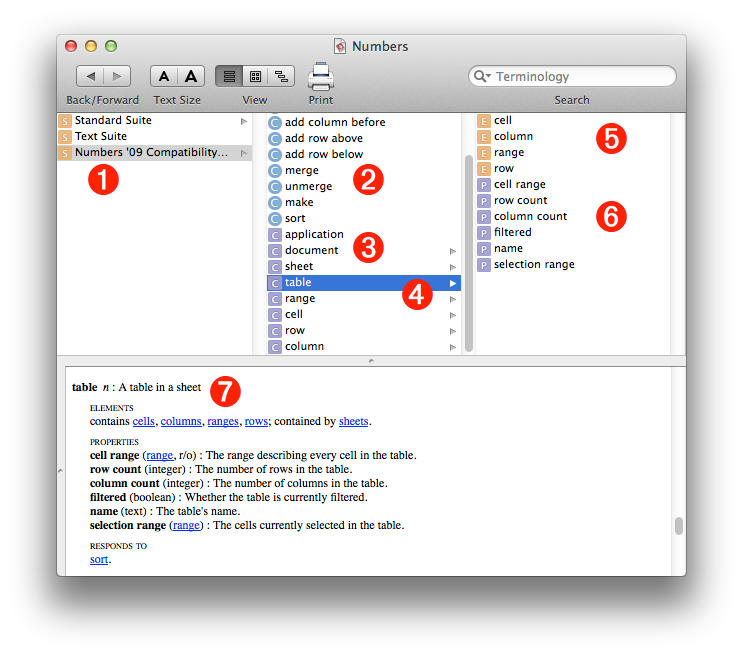Expand row class disclosure arrow

(453, 331)
